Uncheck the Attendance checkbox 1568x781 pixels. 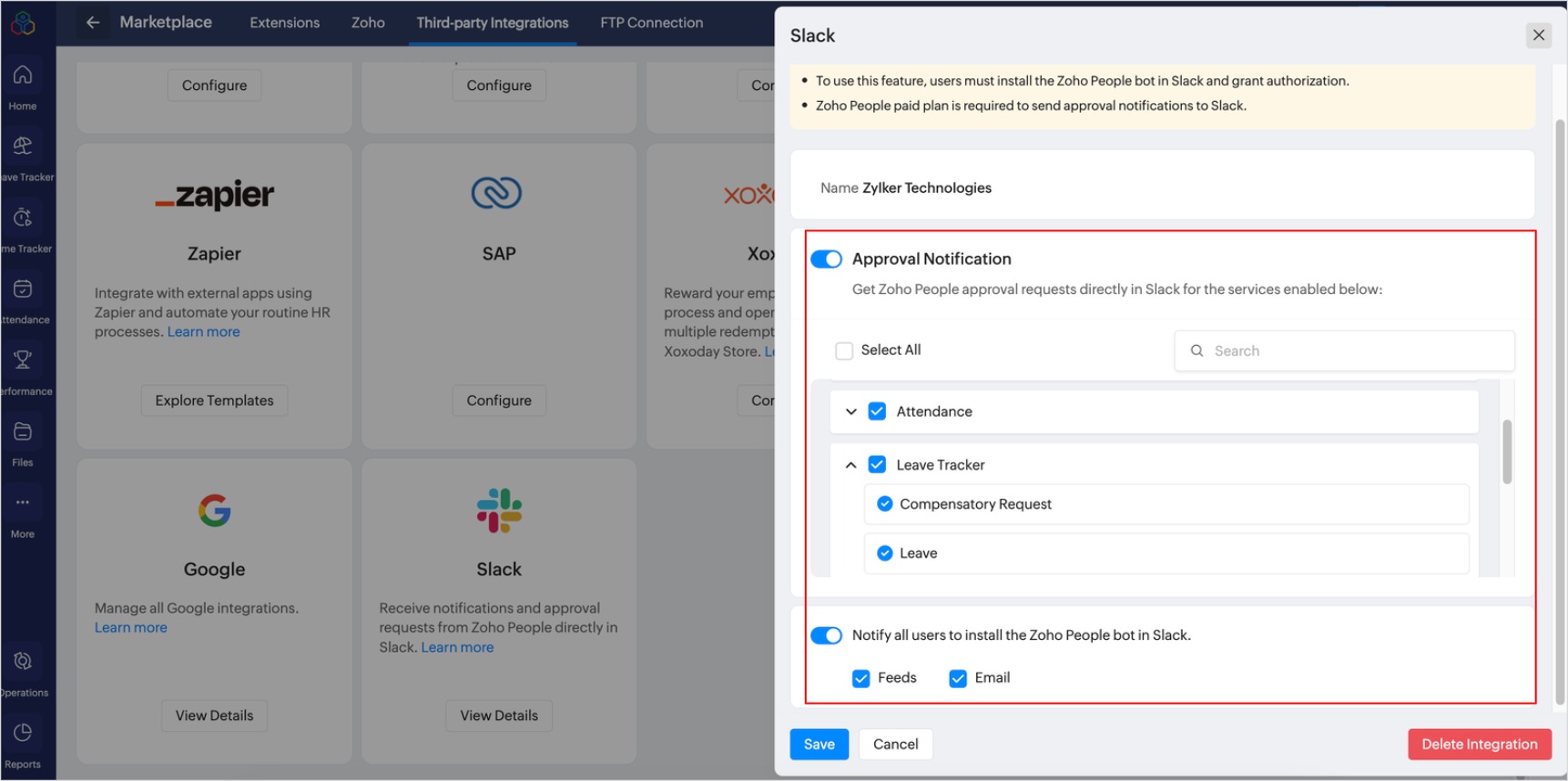point(877,411)
